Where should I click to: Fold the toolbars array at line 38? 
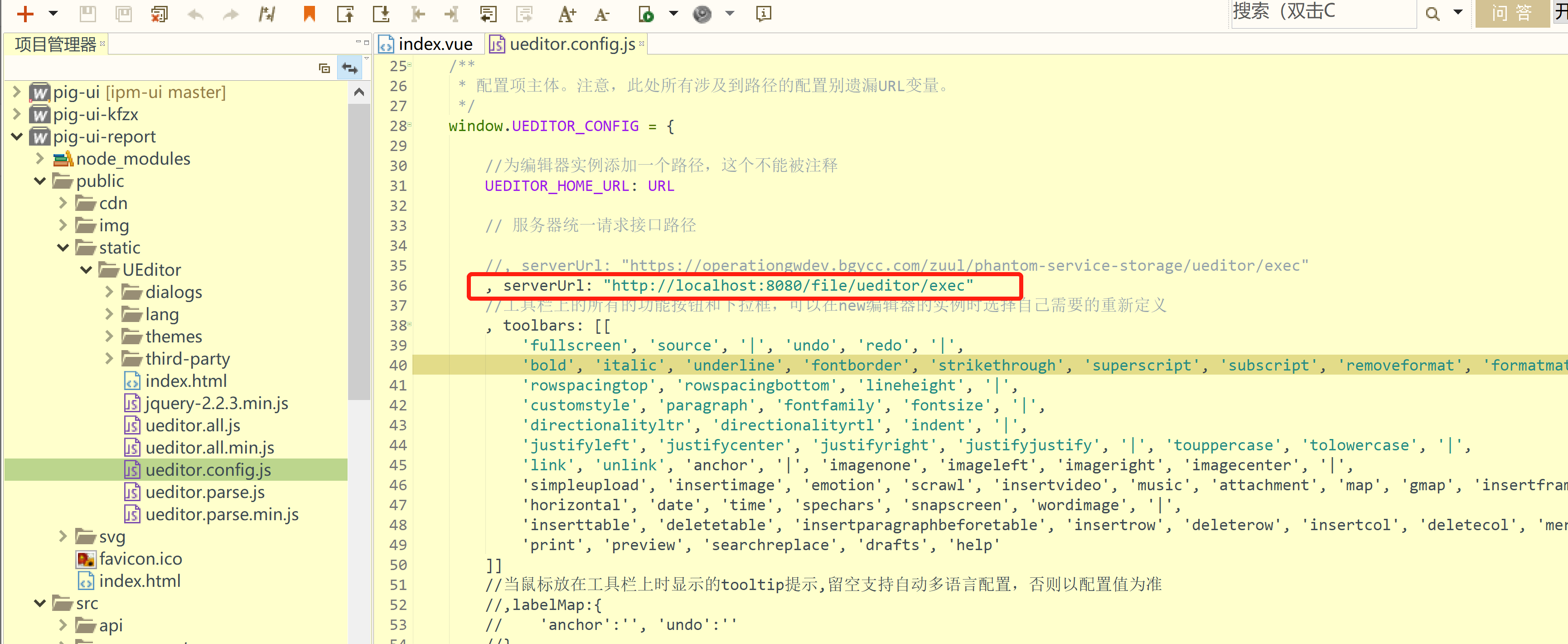click(410, 325)
